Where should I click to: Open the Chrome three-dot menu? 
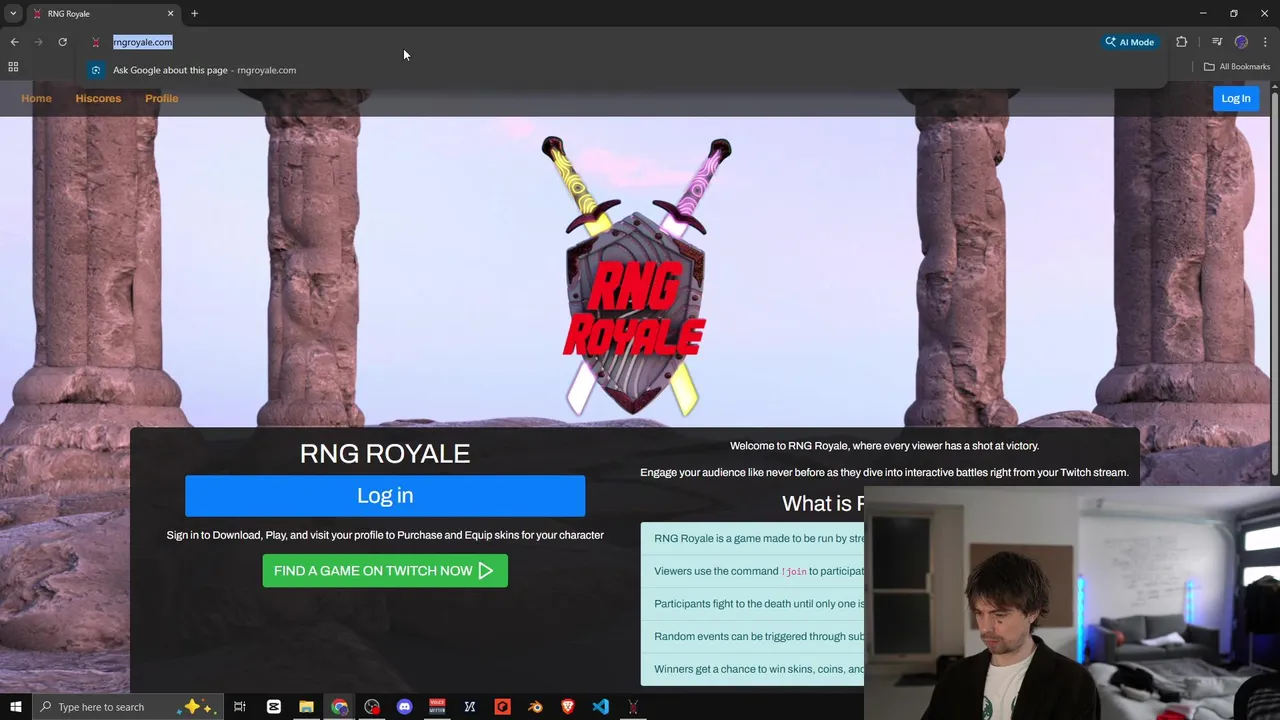coord(1265,42)
